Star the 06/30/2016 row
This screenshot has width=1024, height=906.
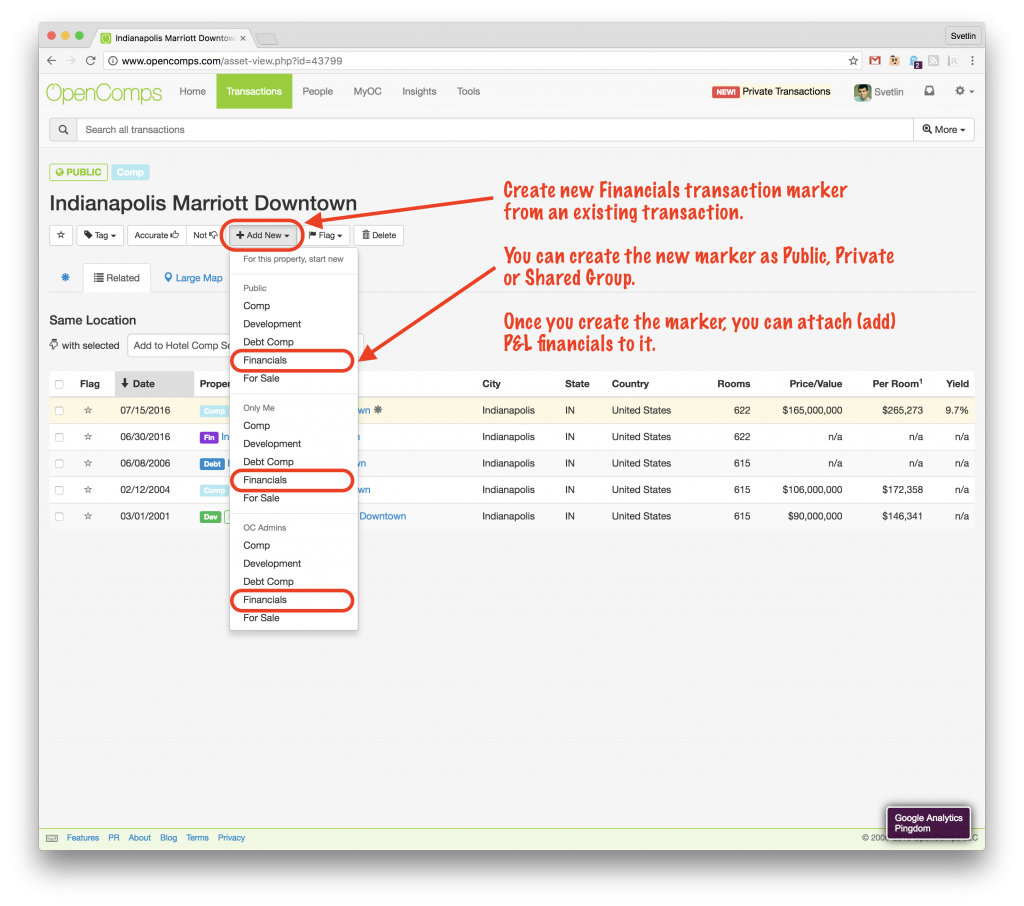tap(88, 436)
